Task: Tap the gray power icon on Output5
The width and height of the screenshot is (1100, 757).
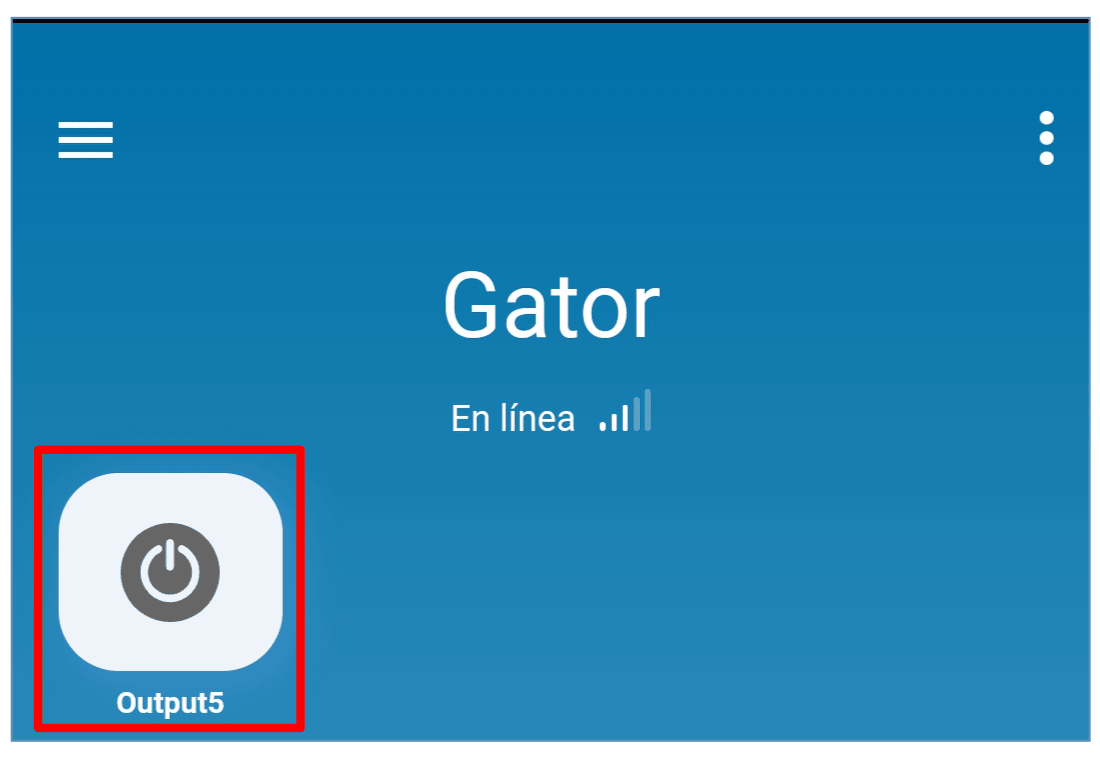Action: pyautogui.click(x=170, y=572)
